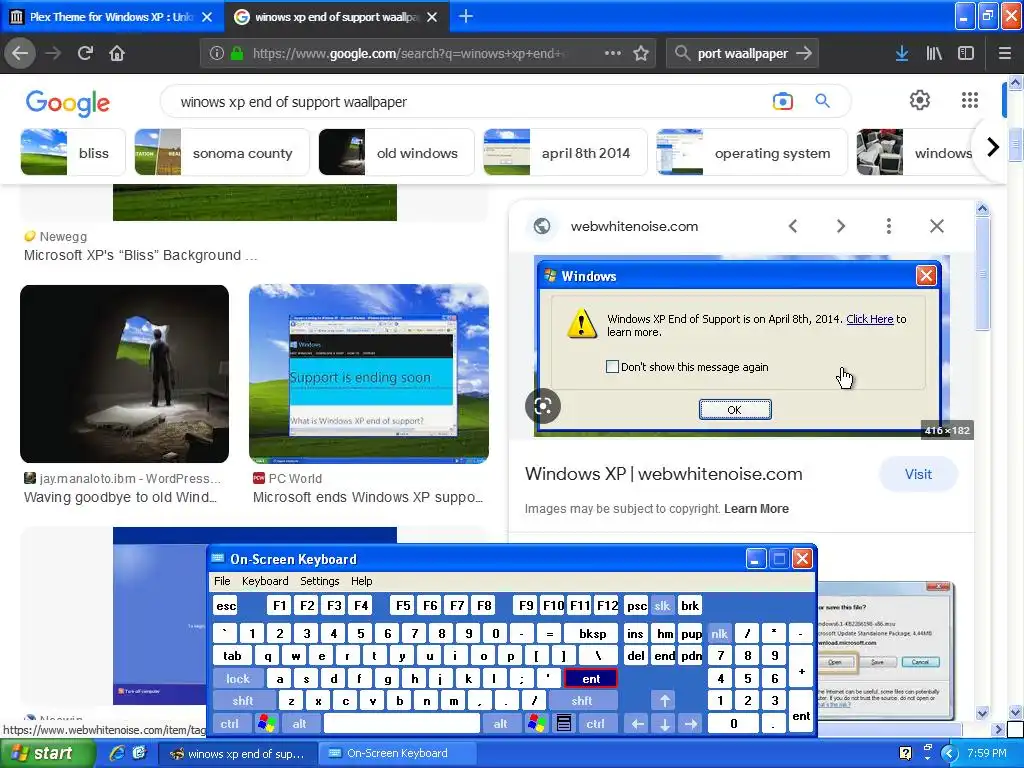Open File menu in On-Screen Keyboard
Image resolution: width=1024 pixels, height=768 pixels.
(222, 581)
